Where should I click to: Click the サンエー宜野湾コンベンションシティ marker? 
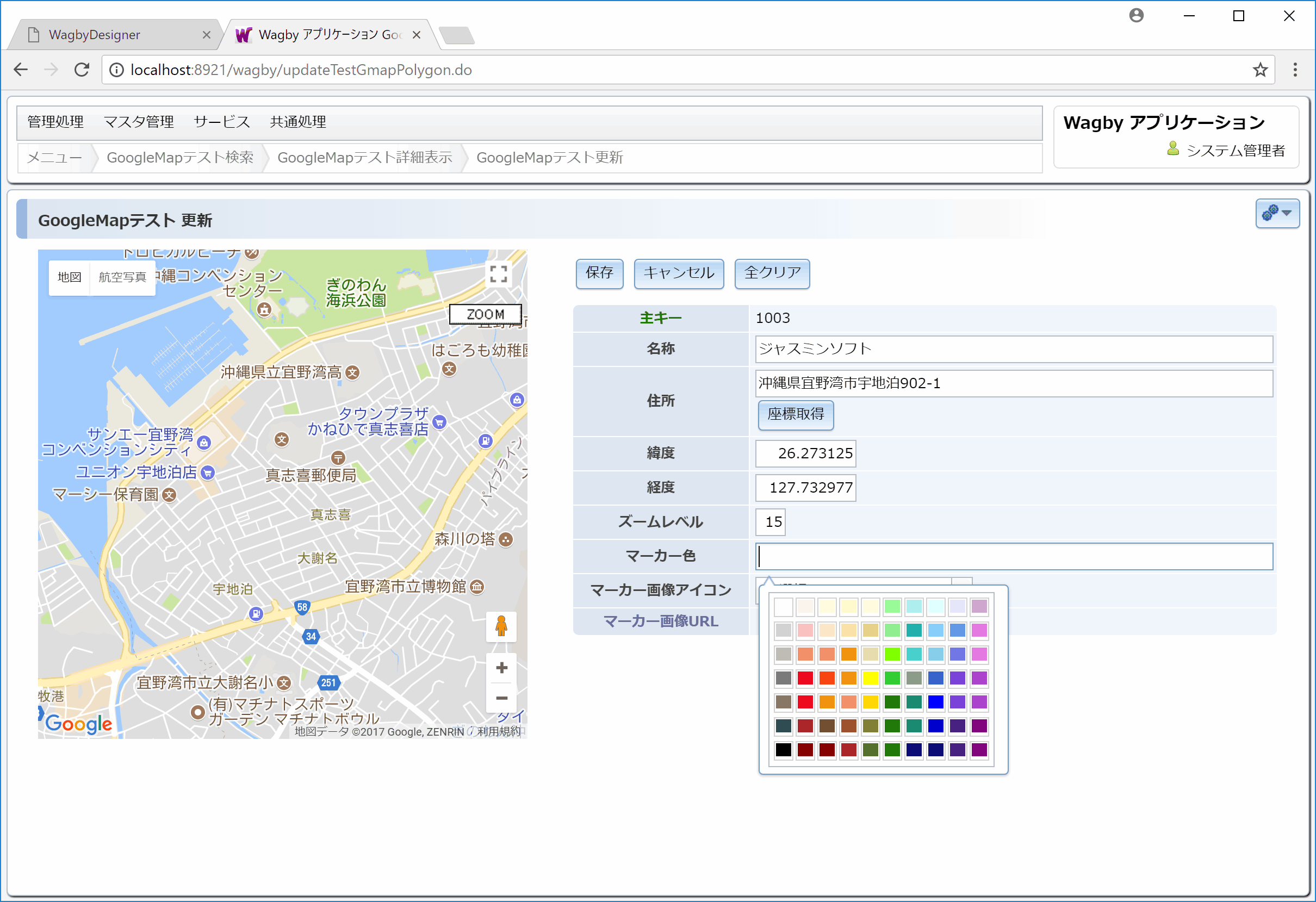(x=204, y=442)
